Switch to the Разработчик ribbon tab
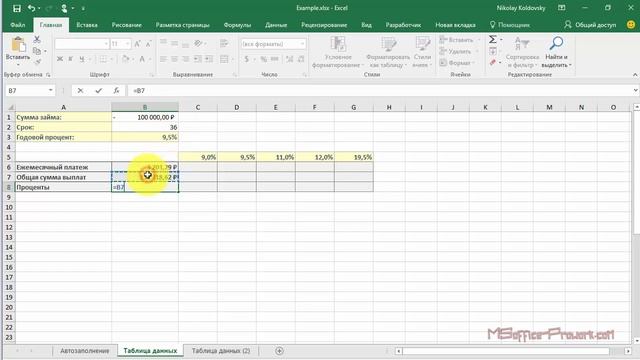 coord(403,25)
